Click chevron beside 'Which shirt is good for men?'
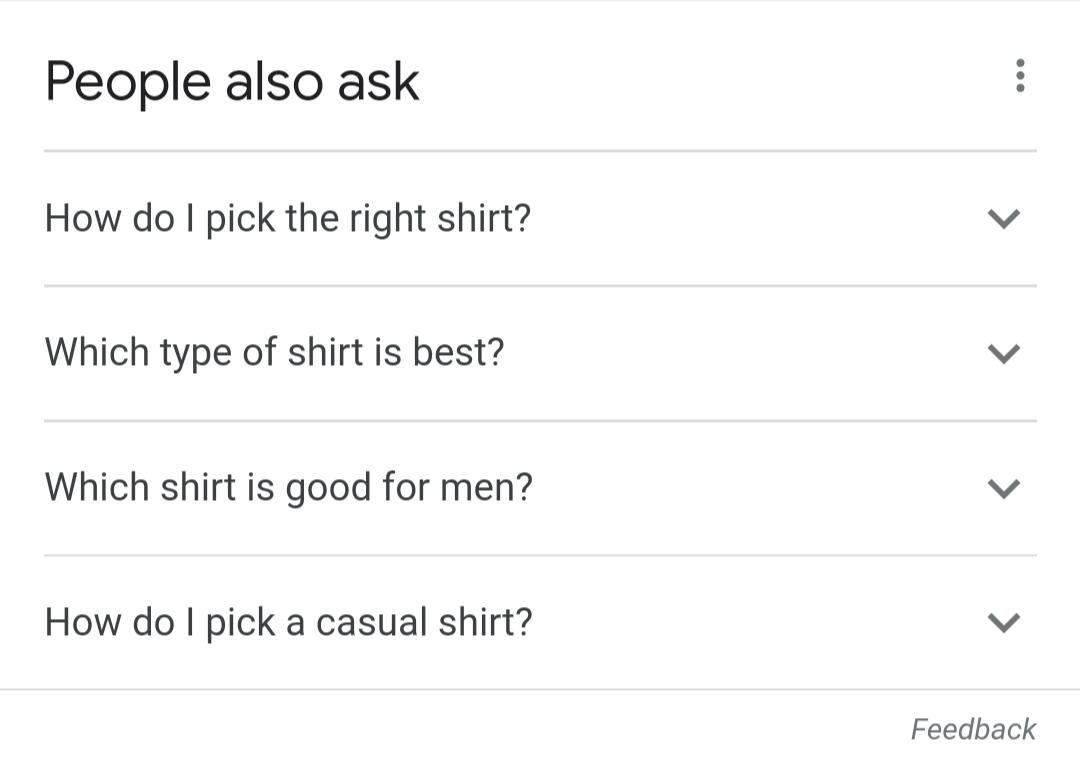The image size is (1080, 767). pyautogui.click(x=1003, y=488)
